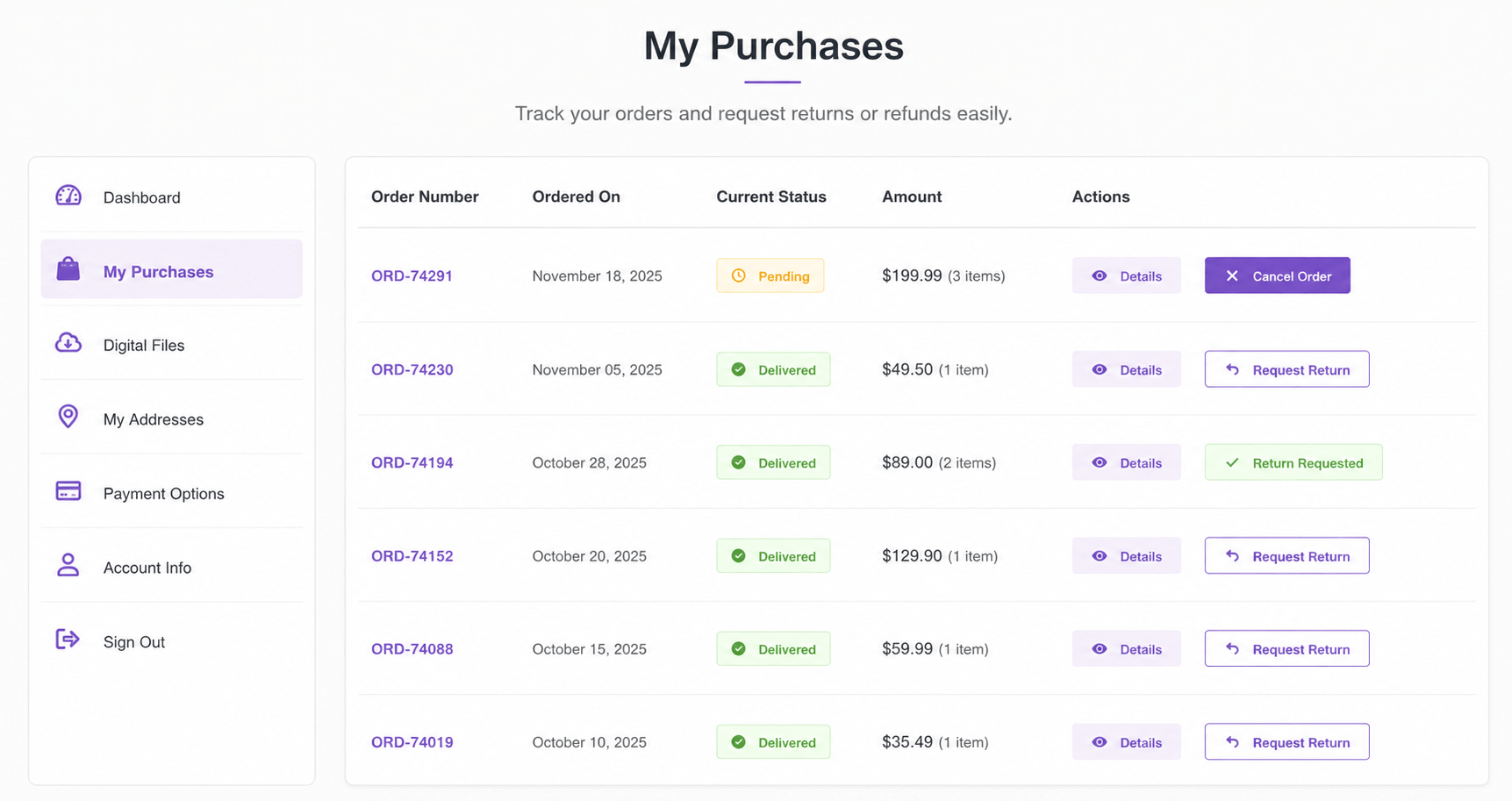Click eye icon for order ORD-74019

click(1100, 742)
